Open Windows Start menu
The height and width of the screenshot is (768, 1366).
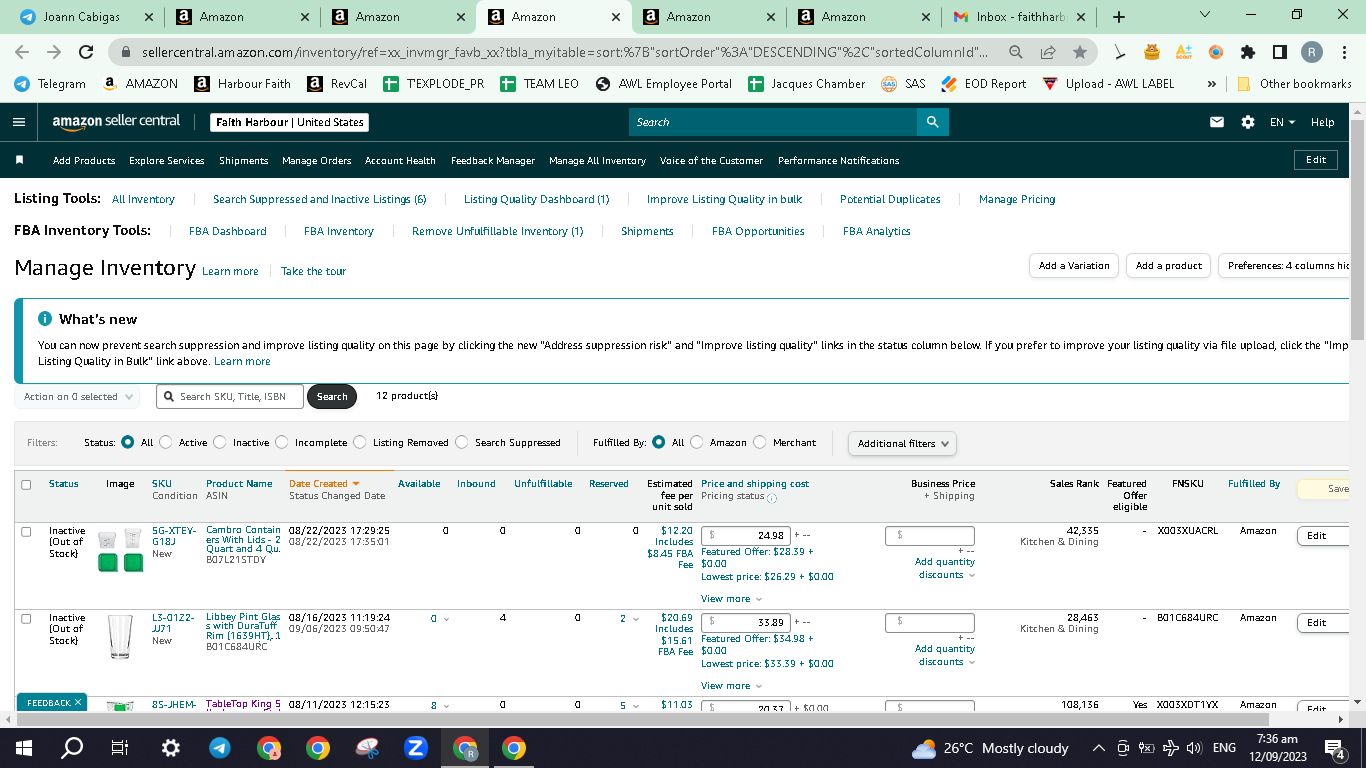click(24, 748)
